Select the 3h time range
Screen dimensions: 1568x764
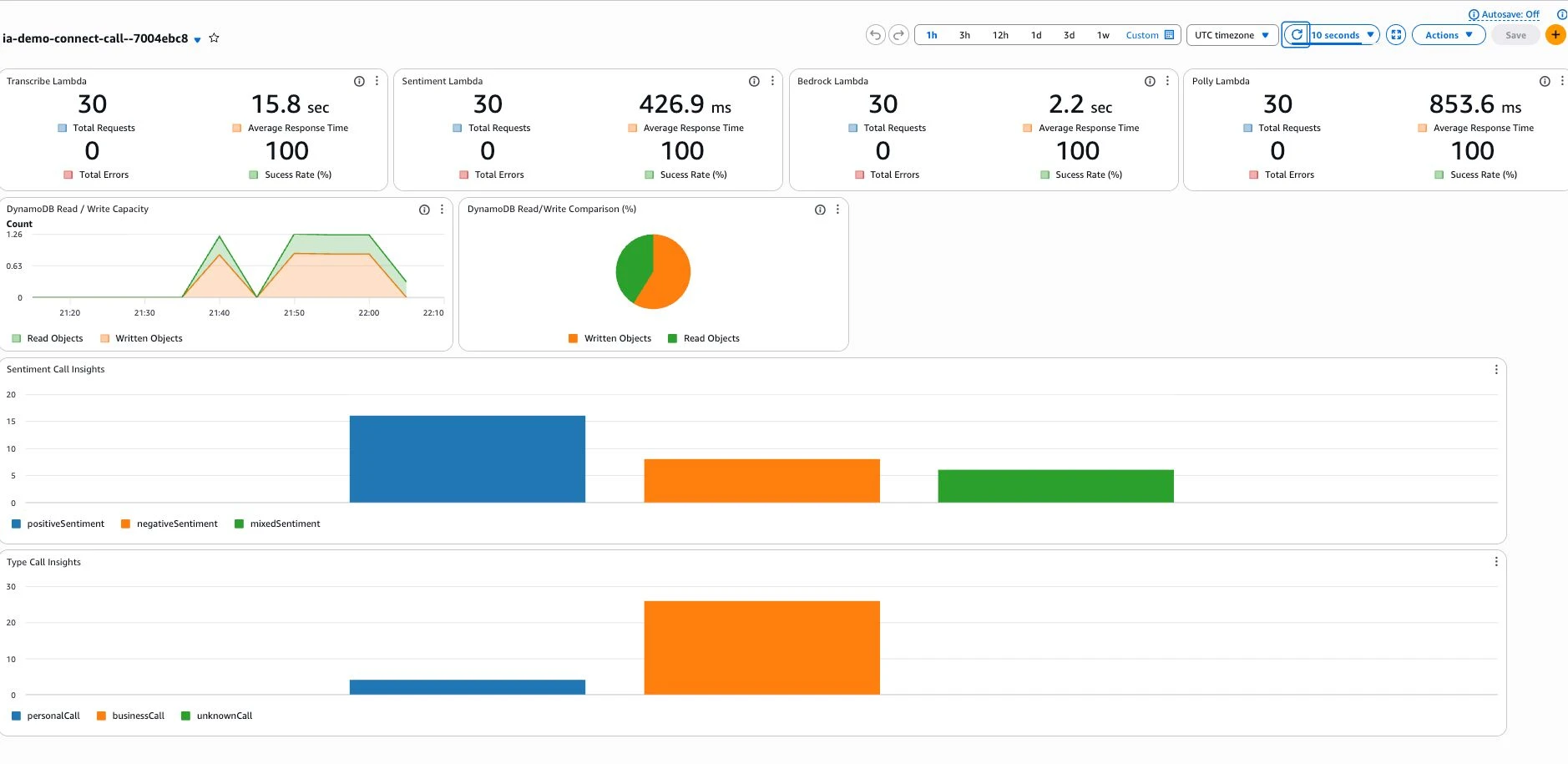(x=964, y=35)
